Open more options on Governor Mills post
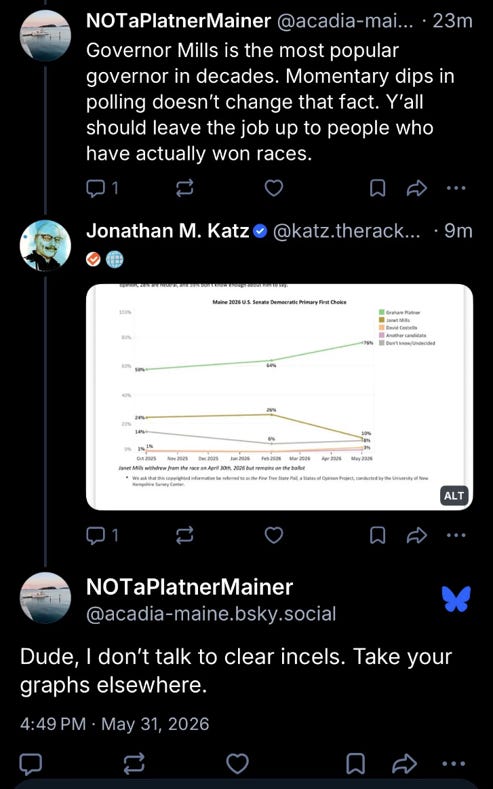 [x=456, y=189]
